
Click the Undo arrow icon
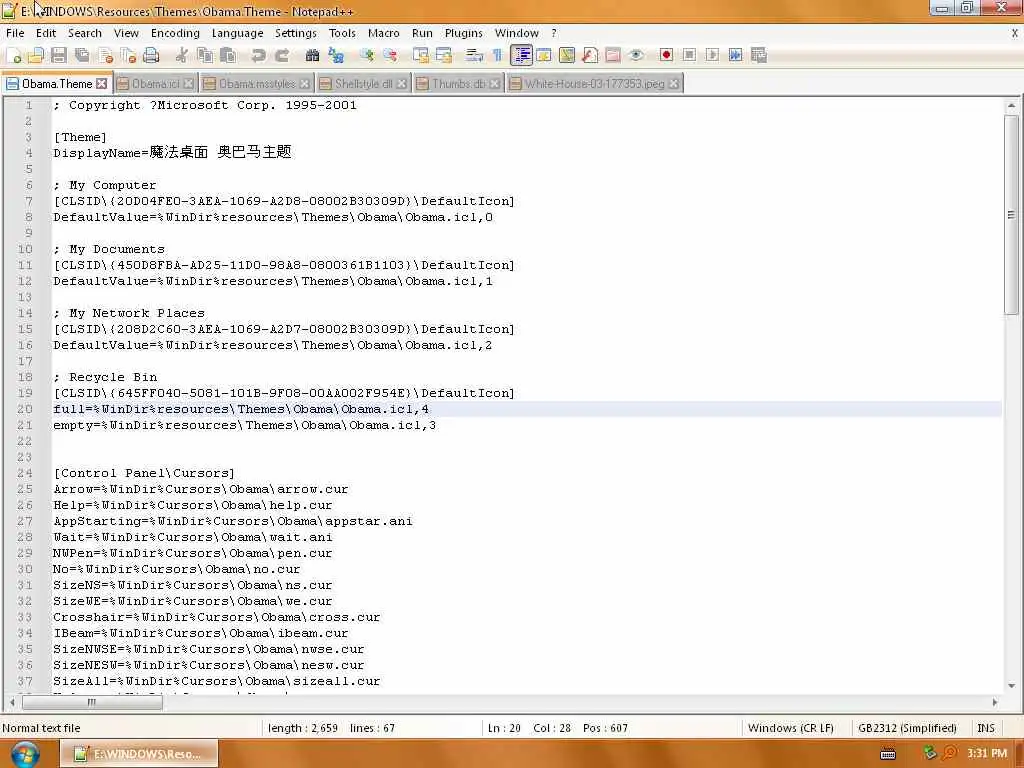[259, 56]
